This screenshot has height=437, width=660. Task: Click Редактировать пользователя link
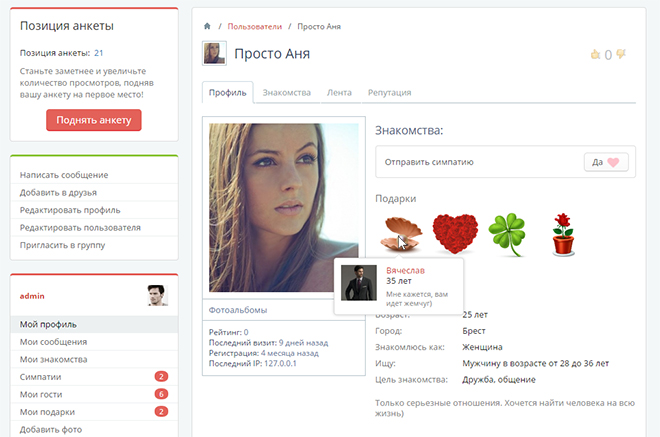[80, 228]
